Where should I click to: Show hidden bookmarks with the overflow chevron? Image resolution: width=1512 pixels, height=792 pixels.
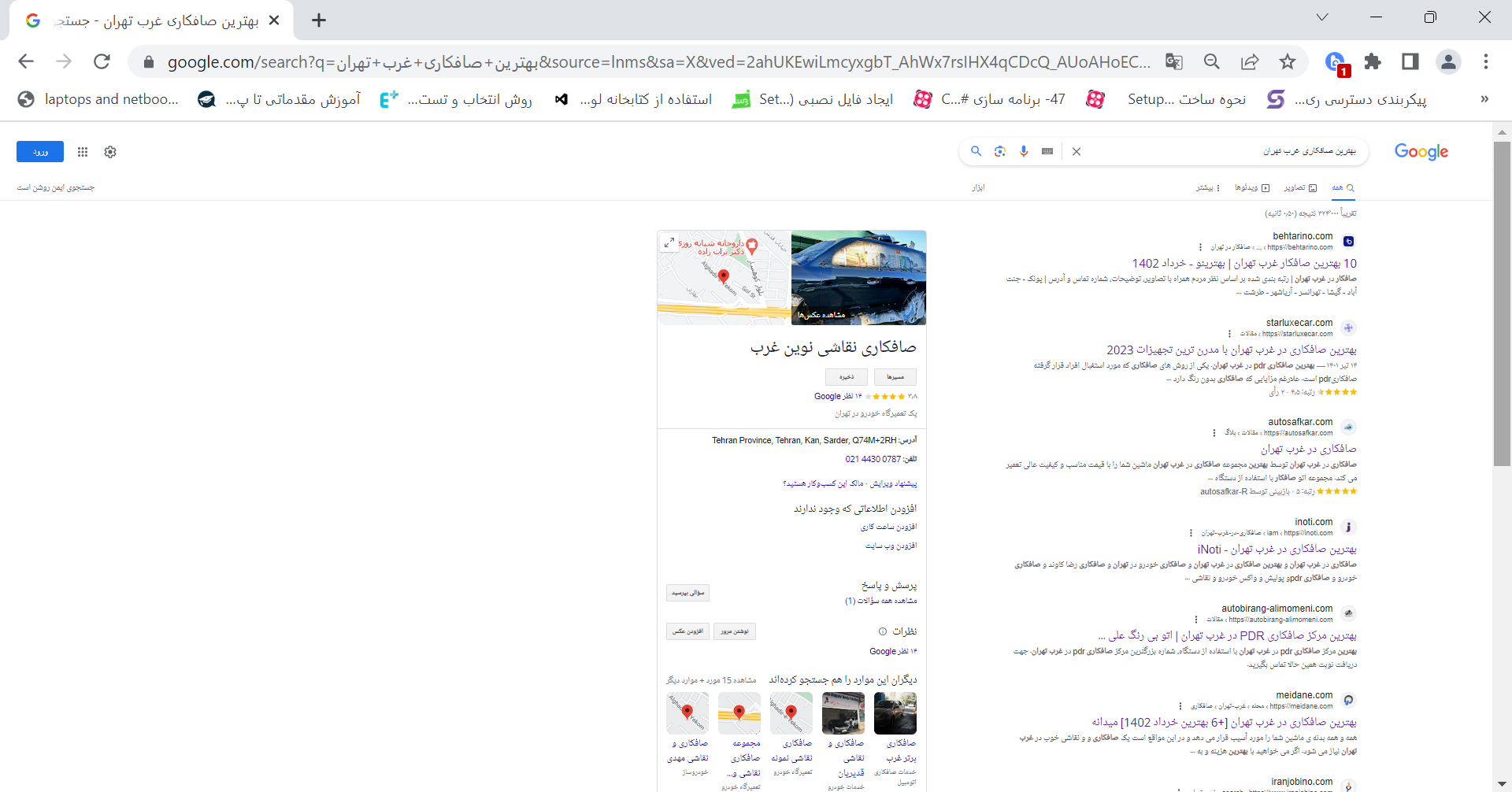(x=1484, y=99)
